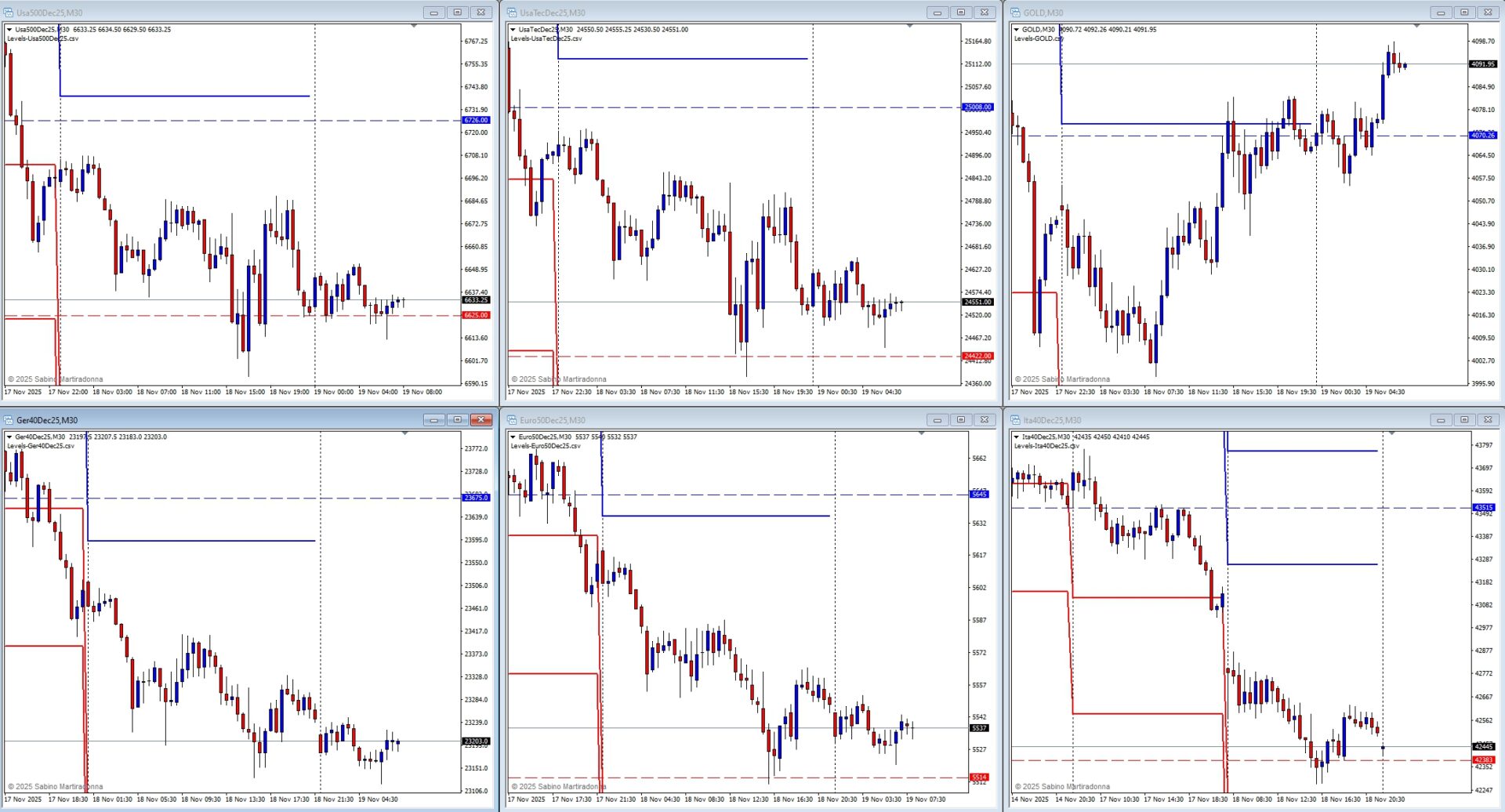Image resolution: width=1505 pixels, height=812 pixels.
Task: Toggle the UsaTecDec25 quick trade arrow
Action: (x=513, y=30)
